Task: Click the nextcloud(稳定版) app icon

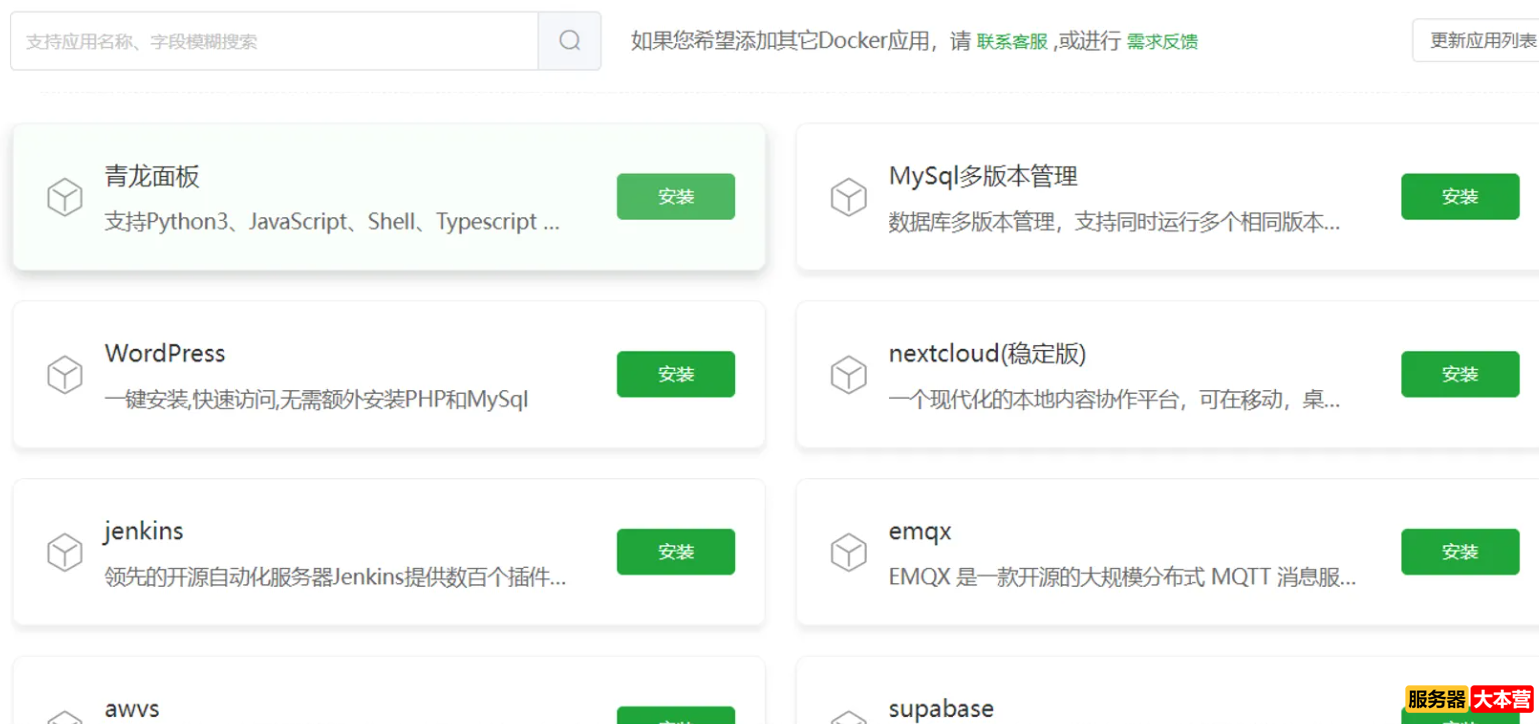Action: pyautogui.click(x=849, y=374)
